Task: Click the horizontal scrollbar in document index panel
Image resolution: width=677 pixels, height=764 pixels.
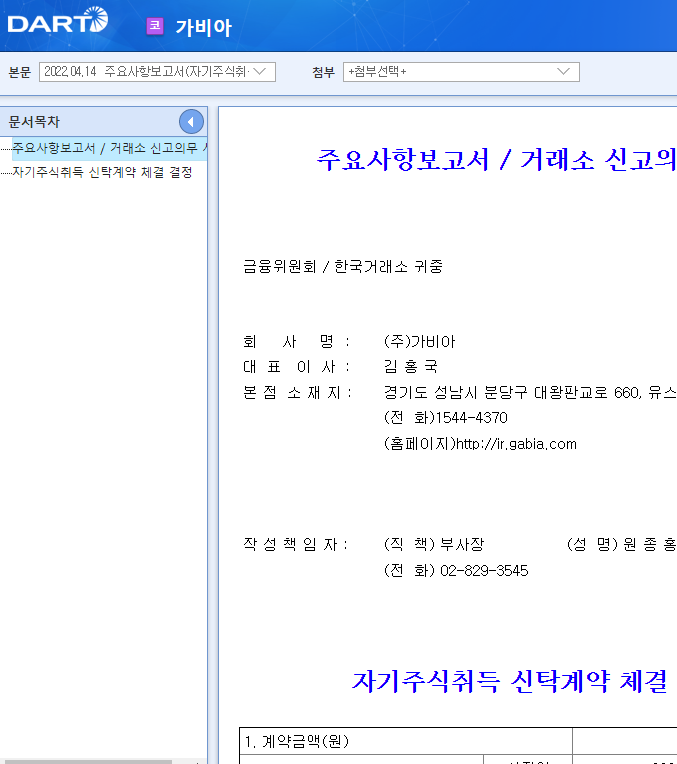Action: [88, 761]
